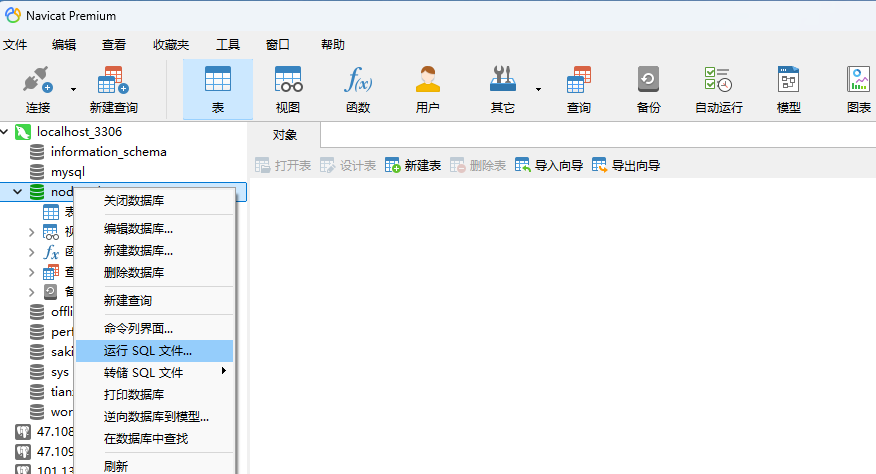Select the 模型 (Model) toolbar icon

pyautogui.click(x=788, y=89)
